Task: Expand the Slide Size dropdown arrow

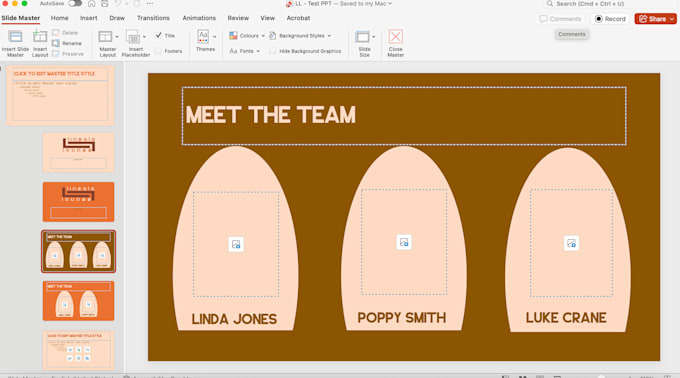Action: [x=373, y=37]
